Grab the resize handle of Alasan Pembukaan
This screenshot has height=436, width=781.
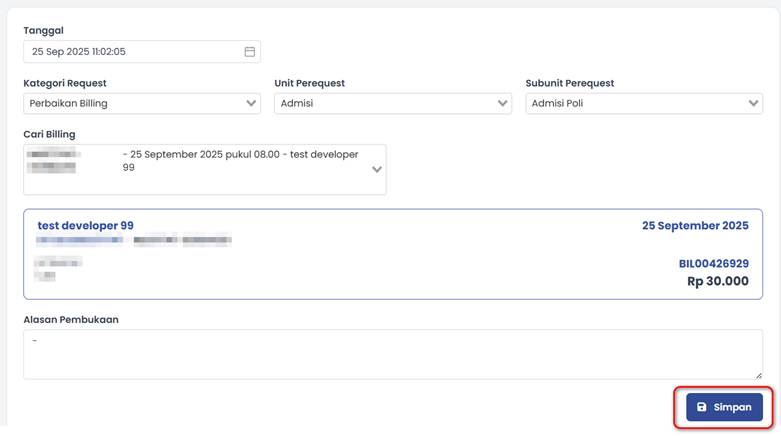click(x=758, y=375)
